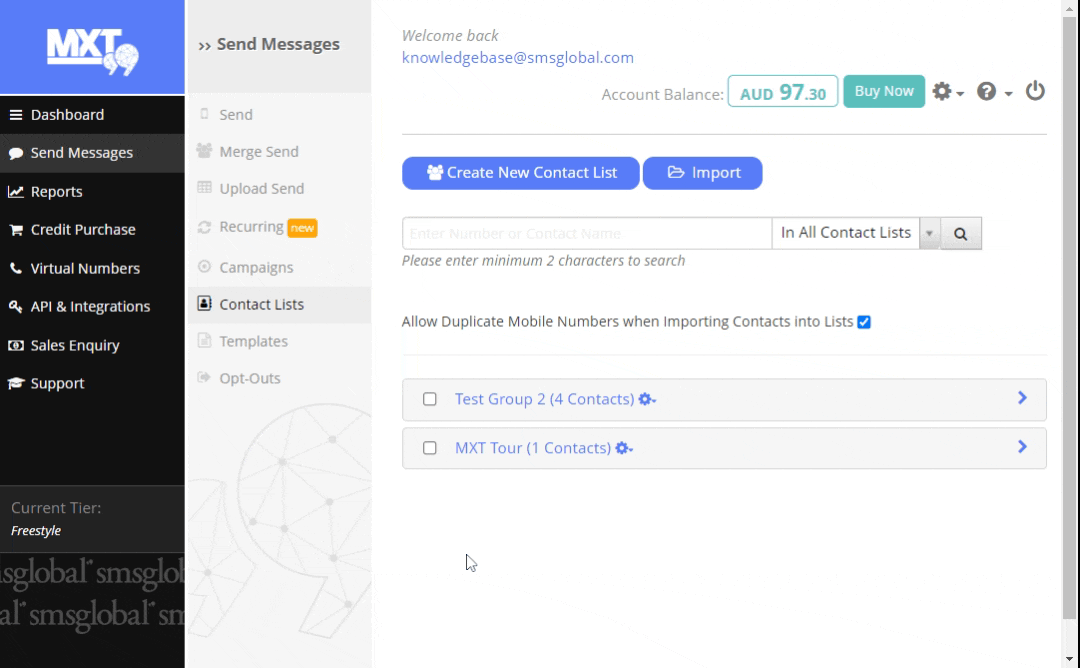Tick the MXT Tour list checkbox
Viewport: 1080px width, 668px height.
pyautogui.click(x=430, y=448)
